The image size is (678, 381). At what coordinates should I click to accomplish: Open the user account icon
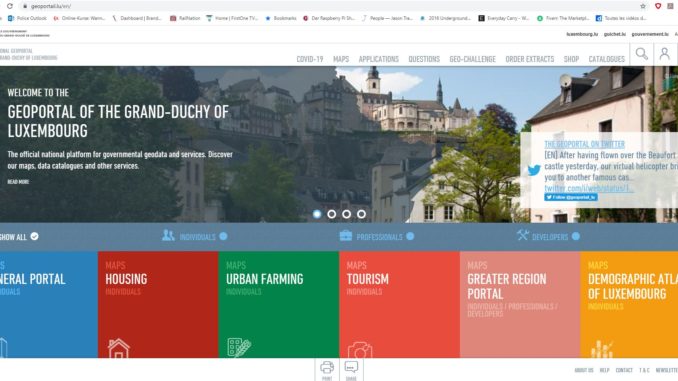pos(665,54)
